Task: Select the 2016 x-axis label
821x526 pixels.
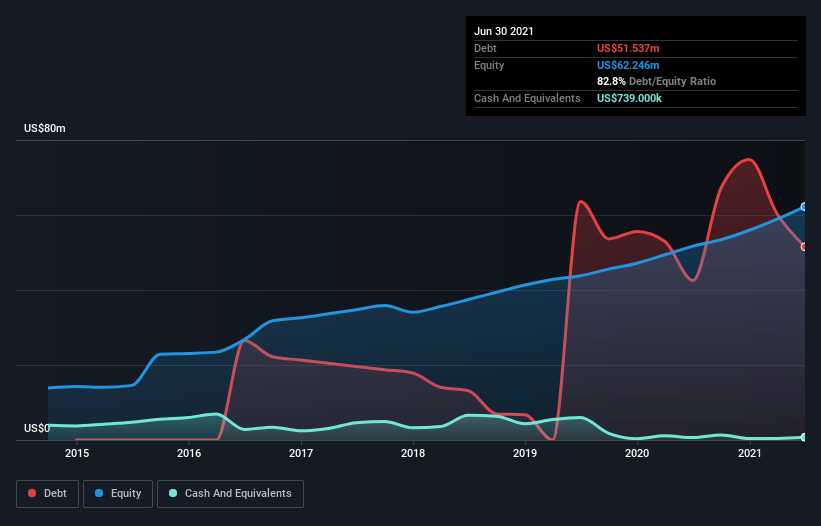Action: pyautogui.click(x=189, y=453)
